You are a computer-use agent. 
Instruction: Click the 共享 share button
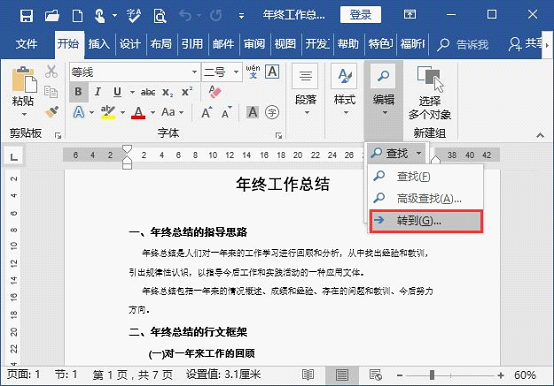525,44
